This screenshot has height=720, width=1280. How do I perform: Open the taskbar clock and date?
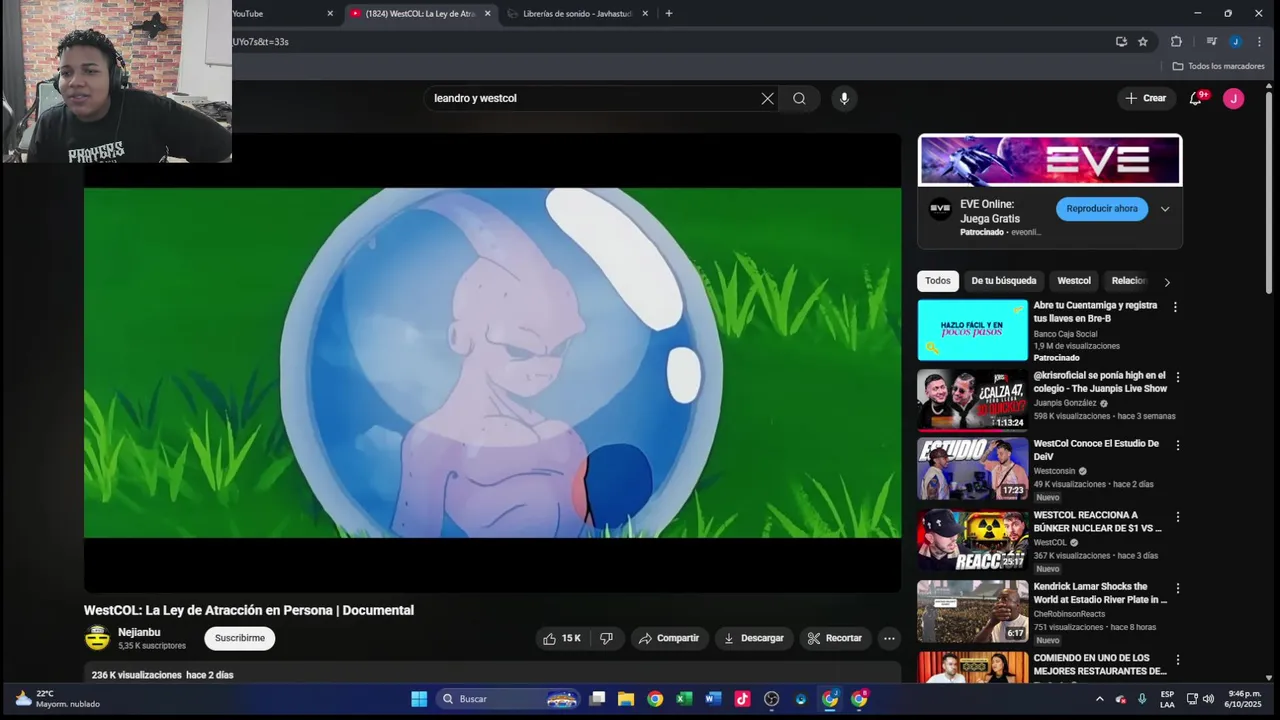click(1244, 699)
